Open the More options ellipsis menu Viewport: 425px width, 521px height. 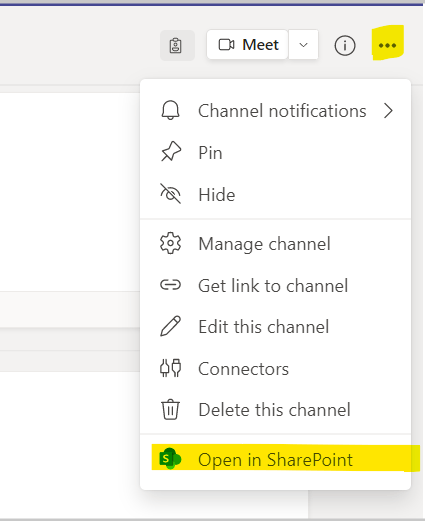pos(387,45)
